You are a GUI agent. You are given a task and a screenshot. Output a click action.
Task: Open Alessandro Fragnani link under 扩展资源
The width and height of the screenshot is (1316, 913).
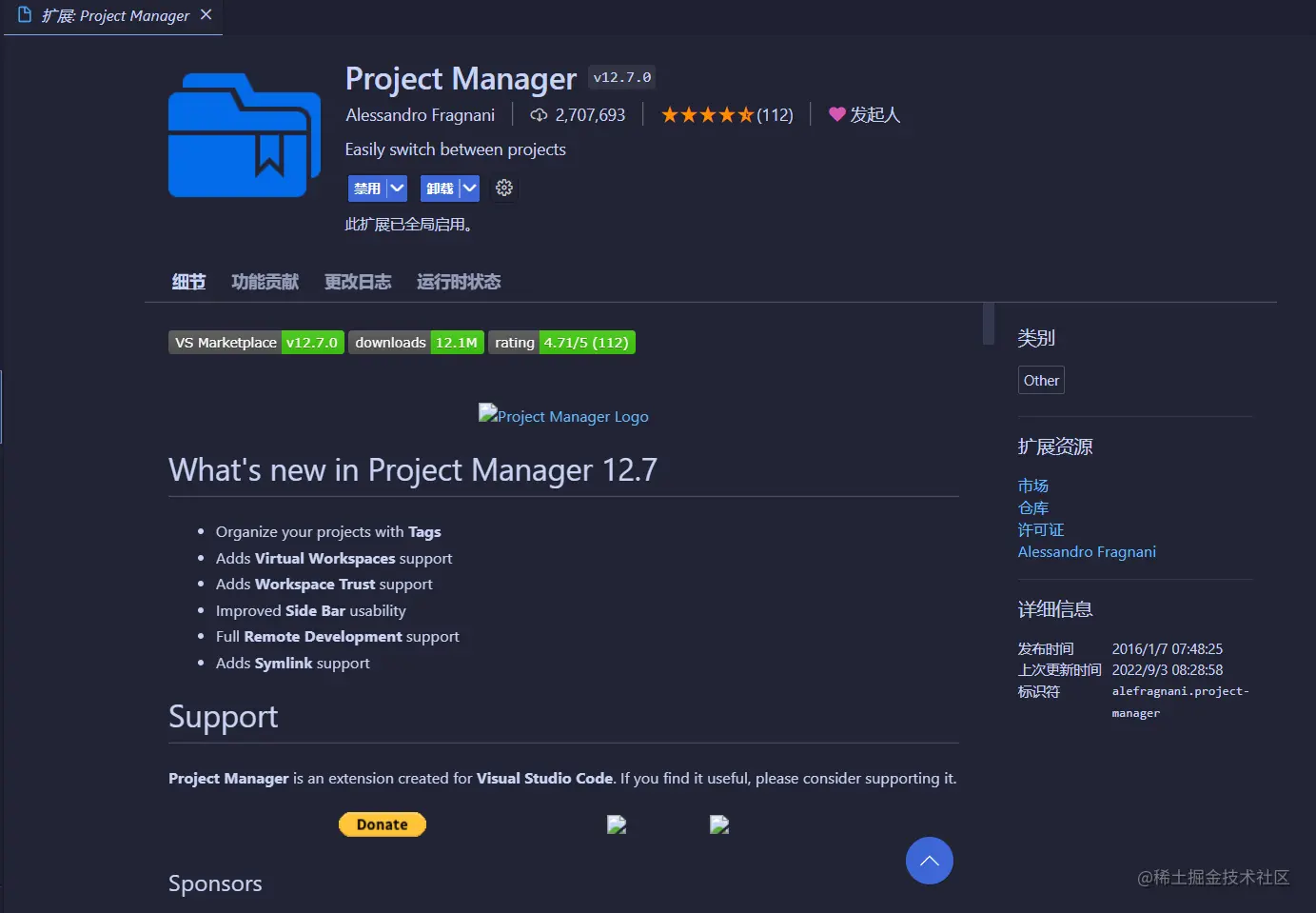1087,551
